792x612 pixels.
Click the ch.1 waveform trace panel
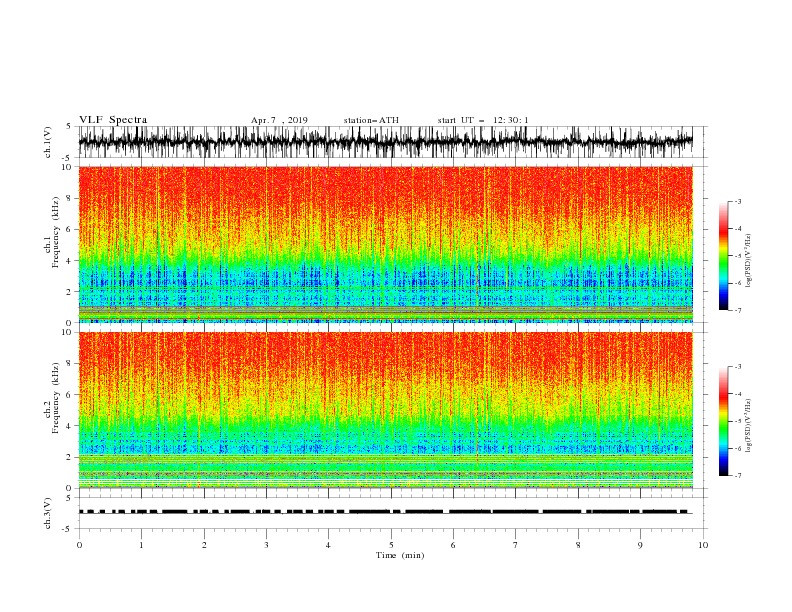tap(392, 142)
